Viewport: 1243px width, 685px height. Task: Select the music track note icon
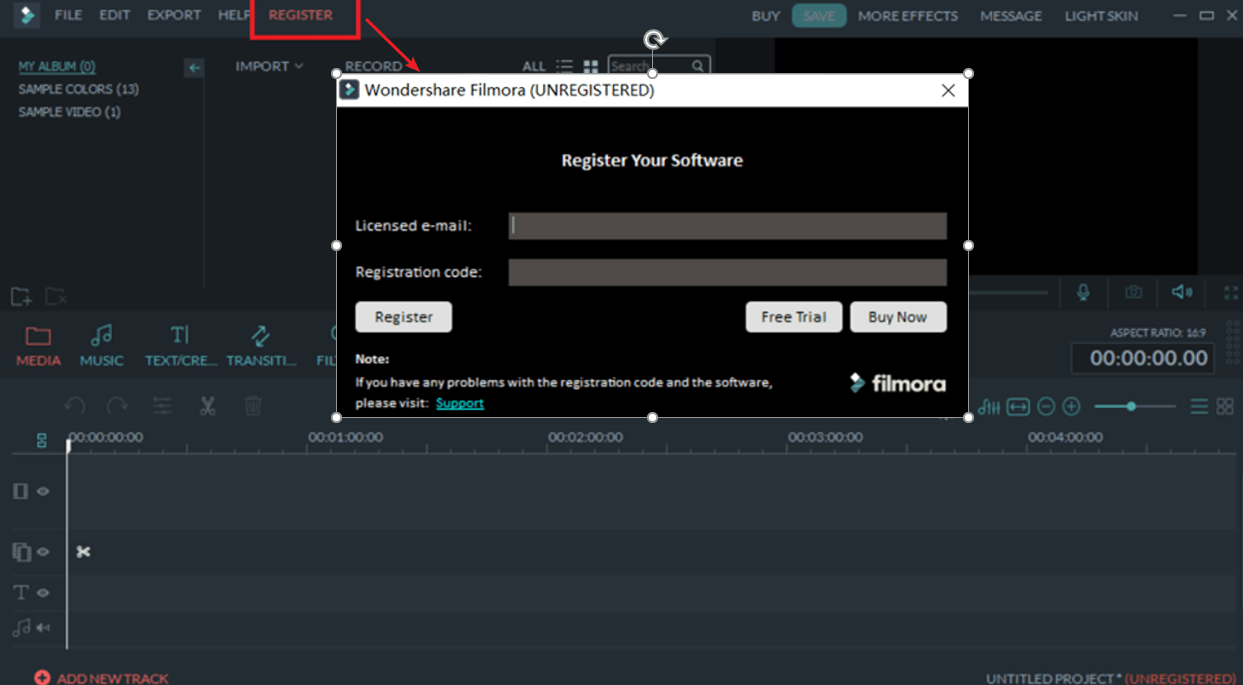coord(20,628)
